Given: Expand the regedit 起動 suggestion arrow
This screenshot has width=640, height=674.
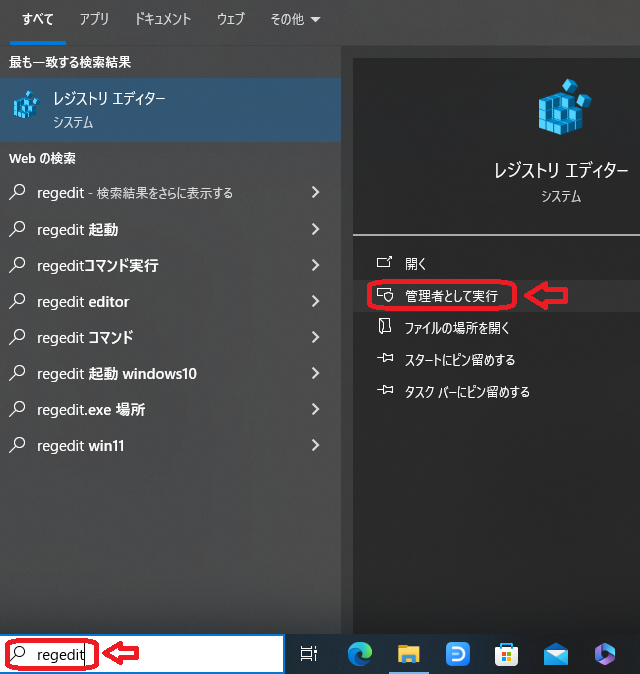Looking at the screenshot, I should (x=315, y=229).
